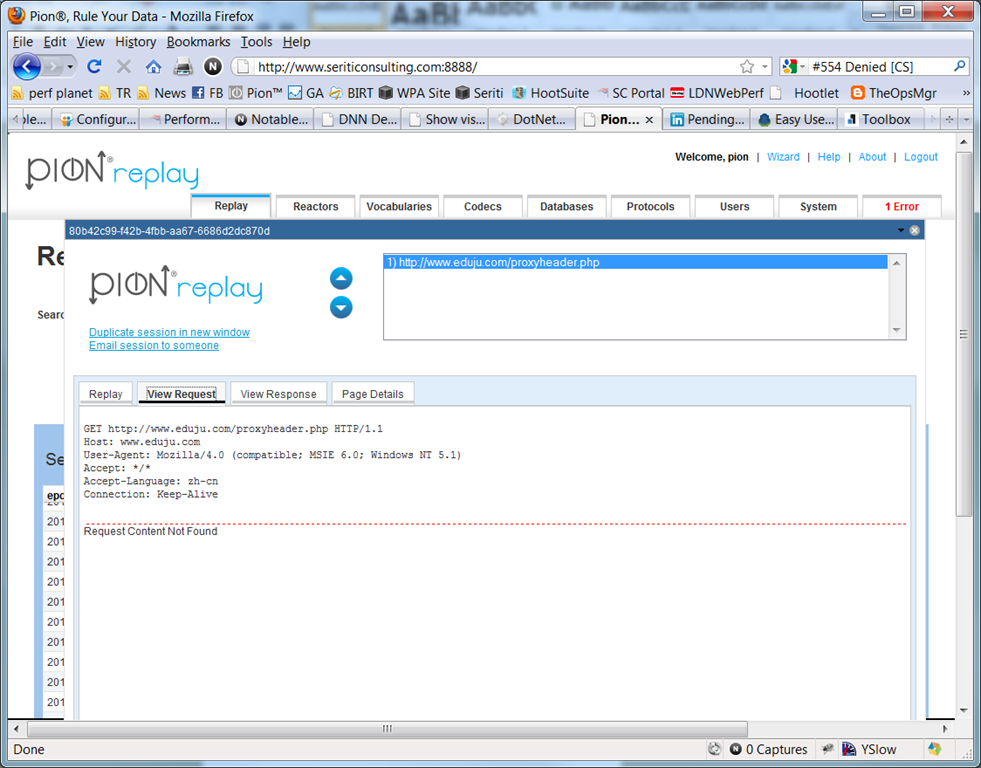981x768 pixels.
Task: Open YSlow in the status bar
Action: pyautogui.click(x=869, y=749)
